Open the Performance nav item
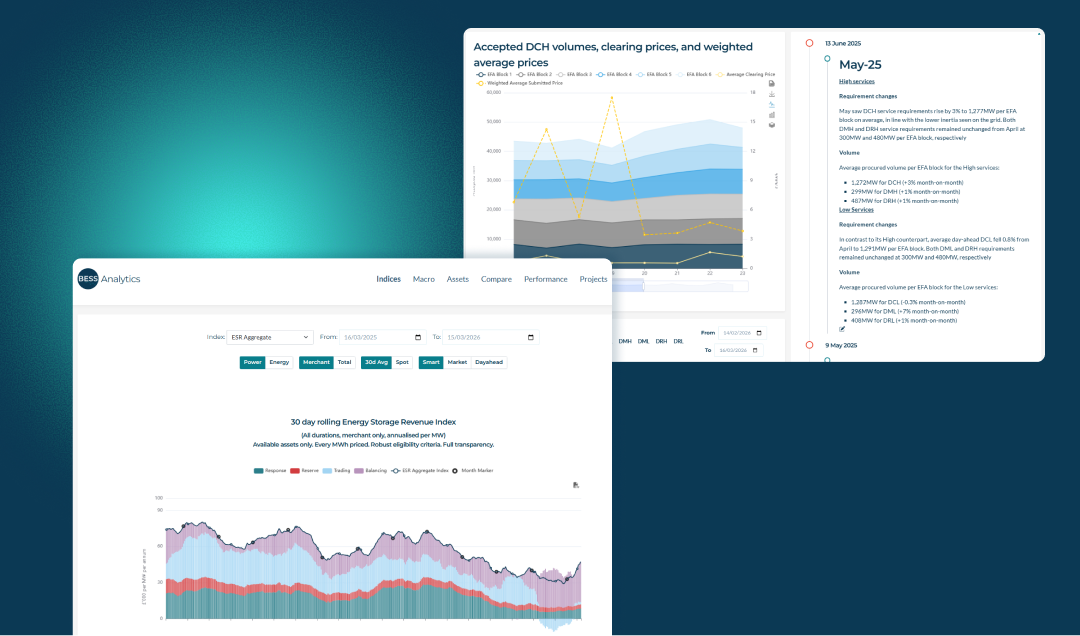This screenshot has height=636, width=1080. [x=546, y=279]
